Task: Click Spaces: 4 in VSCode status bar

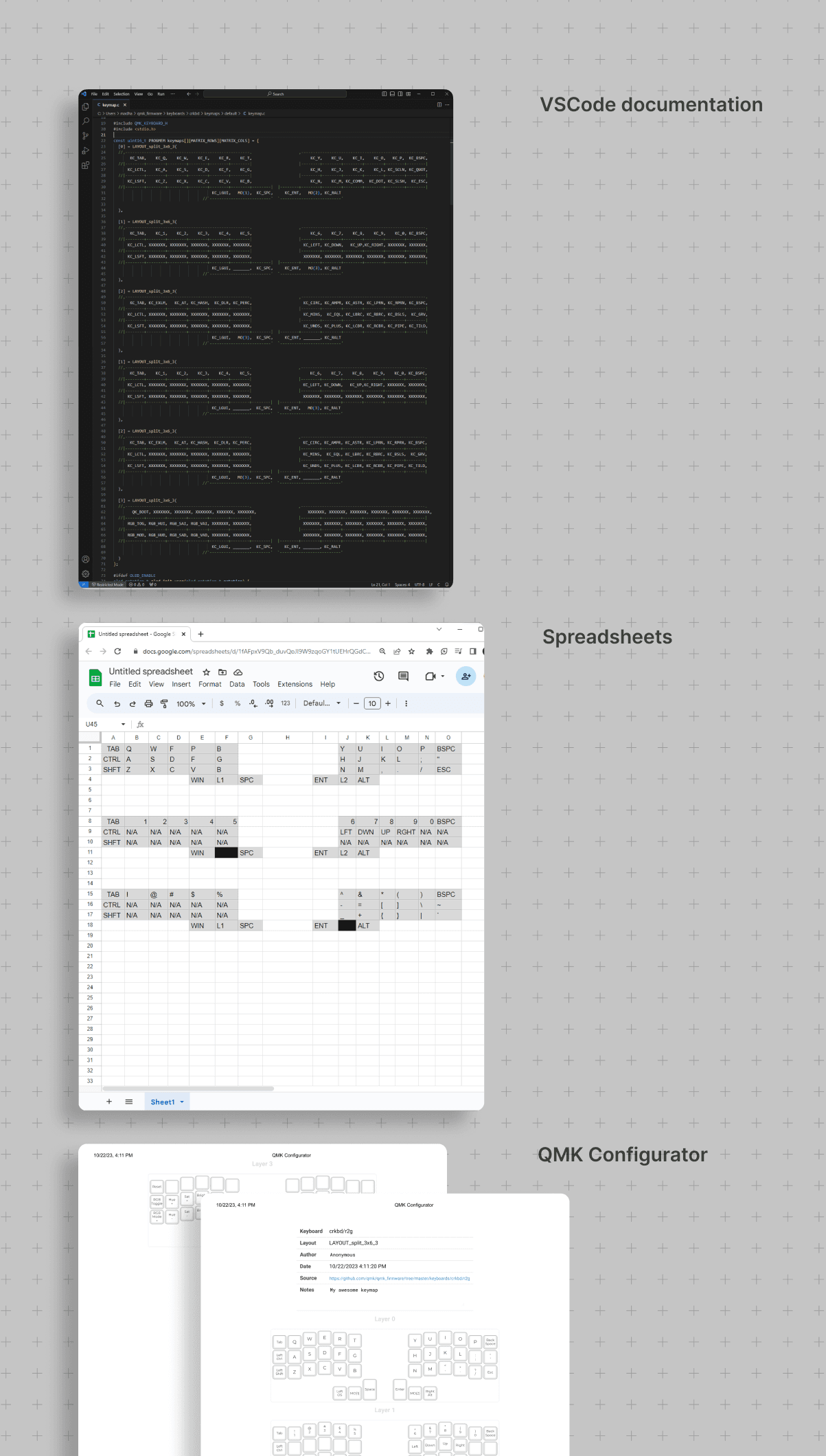Action: [x=402, y=584]
